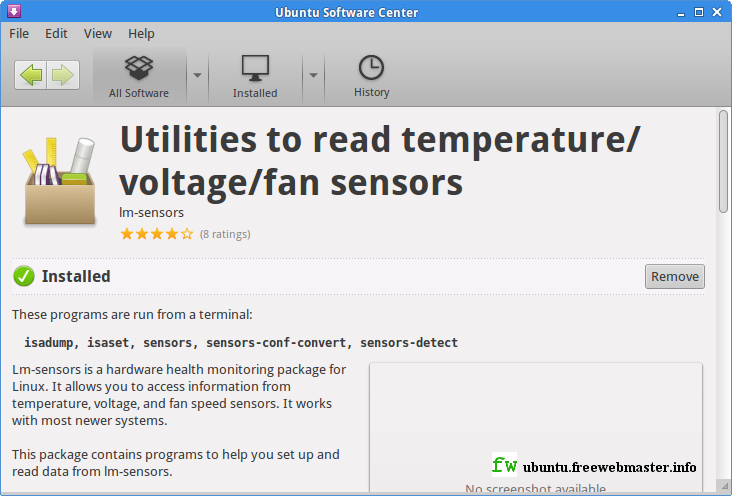Open the Edit menu

click(56, 34)
